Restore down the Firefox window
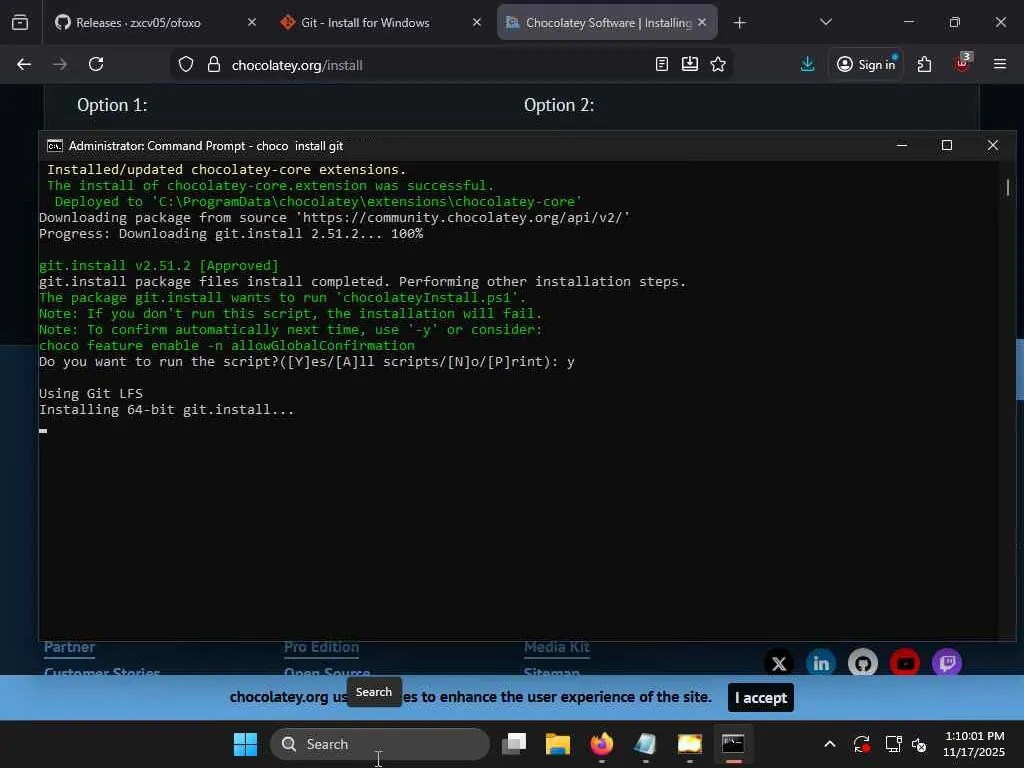This screenshot has height=768, width=1024. click(x=955, y=22)
